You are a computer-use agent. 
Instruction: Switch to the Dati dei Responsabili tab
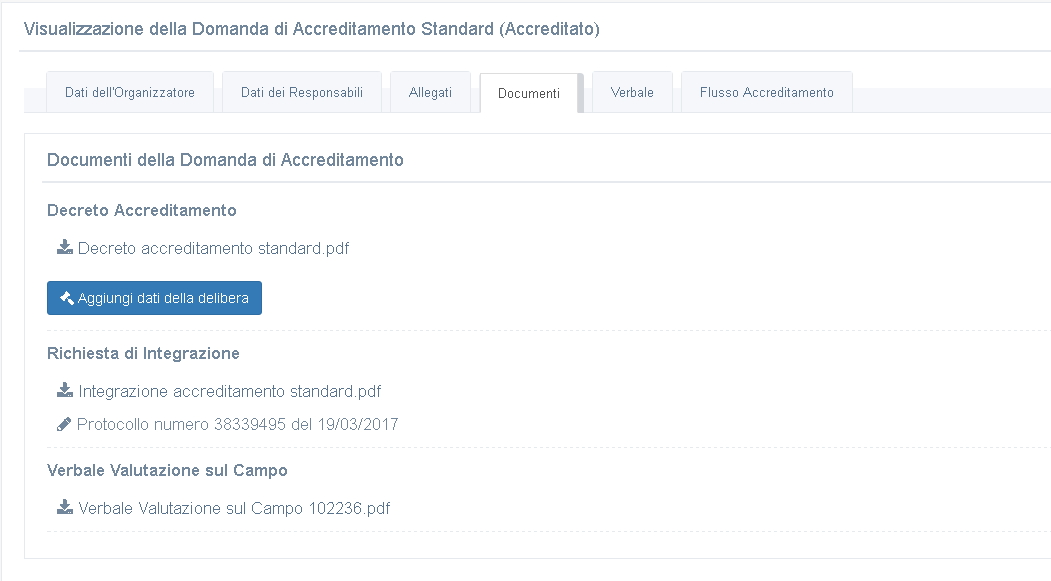[302, 92]
